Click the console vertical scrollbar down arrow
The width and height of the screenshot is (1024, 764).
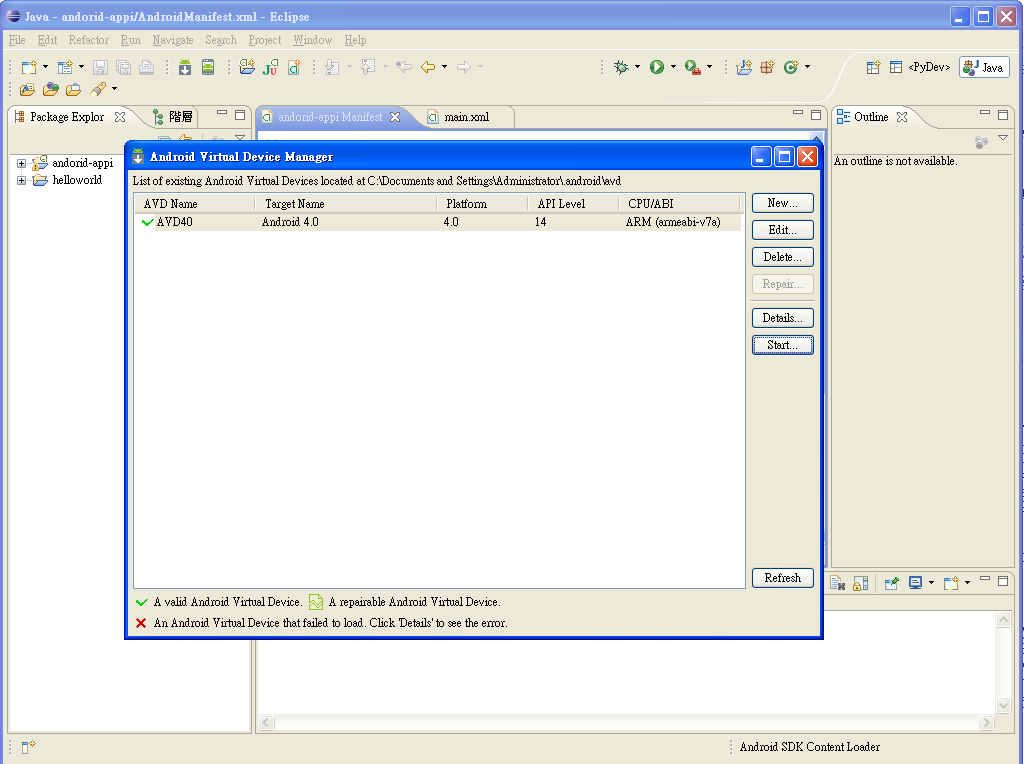click(x=1004, y=705)
